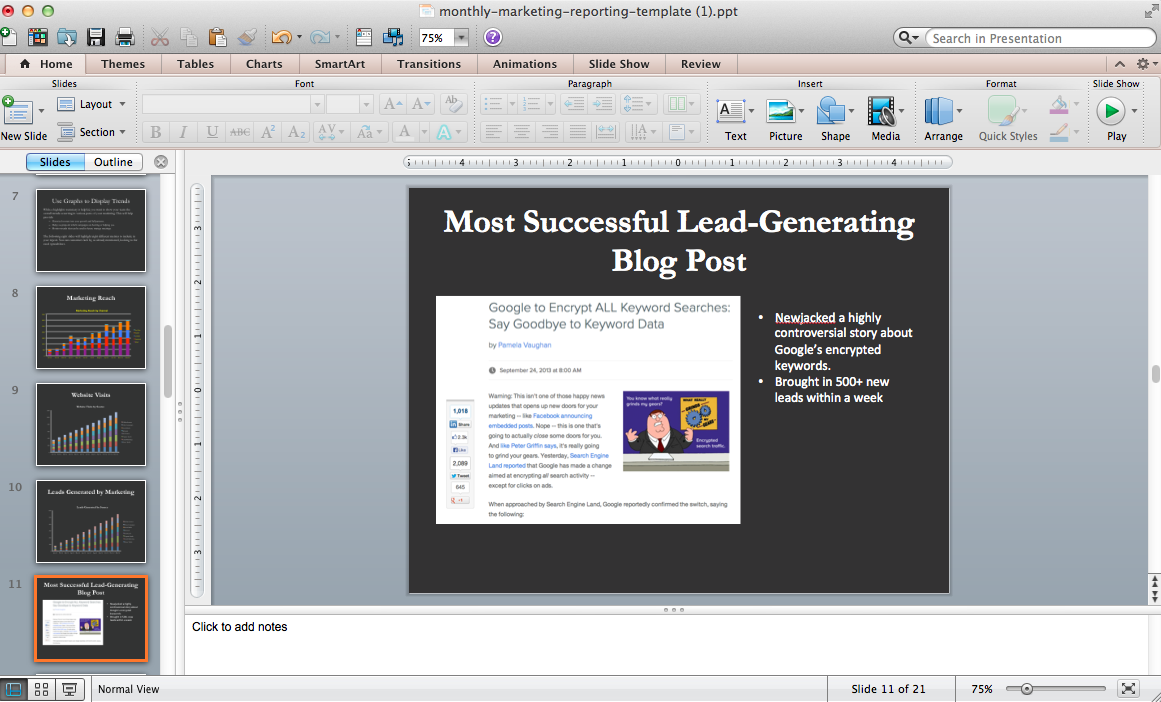Switch to the Outline pane tab
This screenshot has height=702, width=1161.
tap(113, 162)
